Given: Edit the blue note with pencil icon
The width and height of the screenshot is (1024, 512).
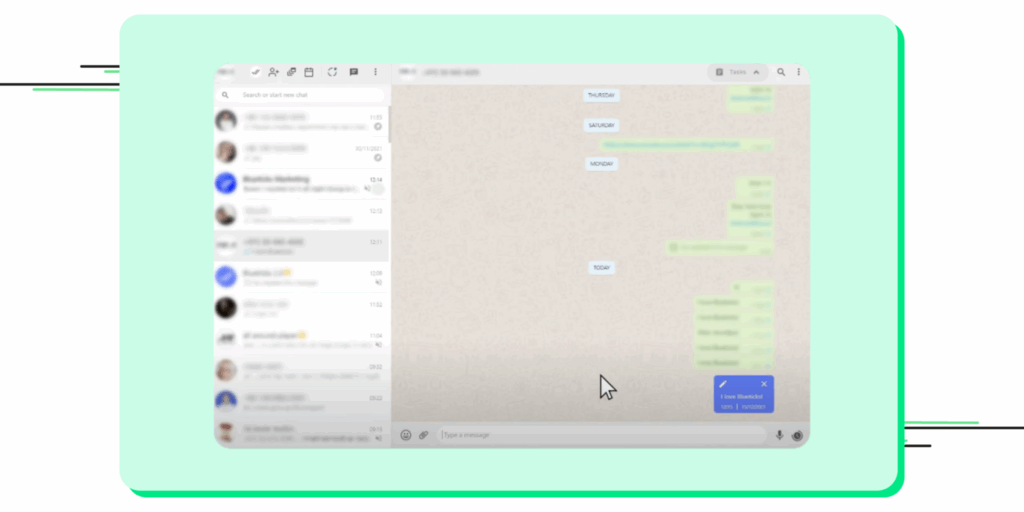Looking at the screenshot, I should [x=723, y=384].
